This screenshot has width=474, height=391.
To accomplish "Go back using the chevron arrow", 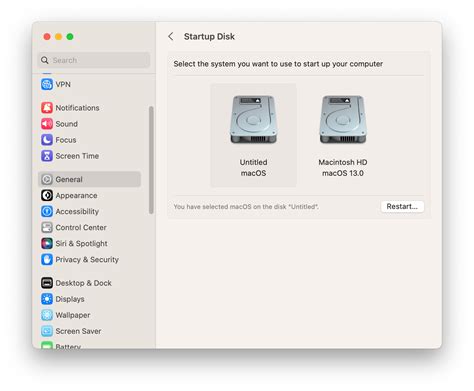I will click(x=171, y=36).
